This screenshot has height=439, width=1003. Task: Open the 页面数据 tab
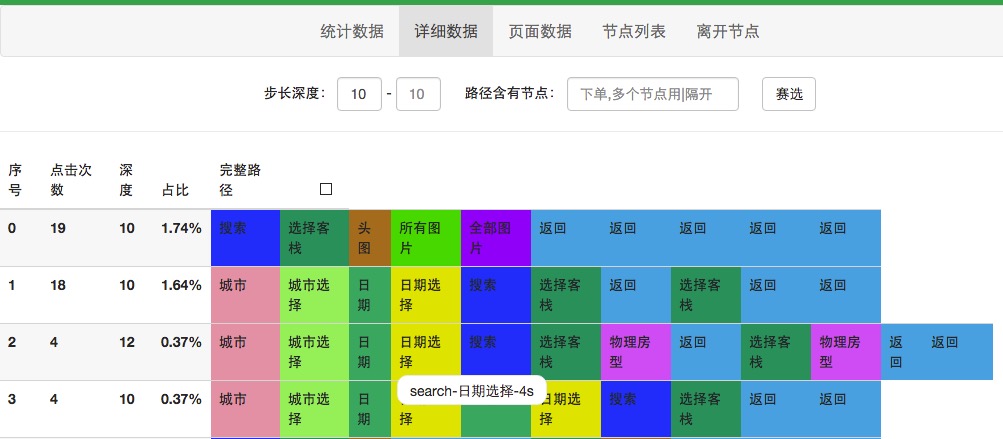point(540,31)
